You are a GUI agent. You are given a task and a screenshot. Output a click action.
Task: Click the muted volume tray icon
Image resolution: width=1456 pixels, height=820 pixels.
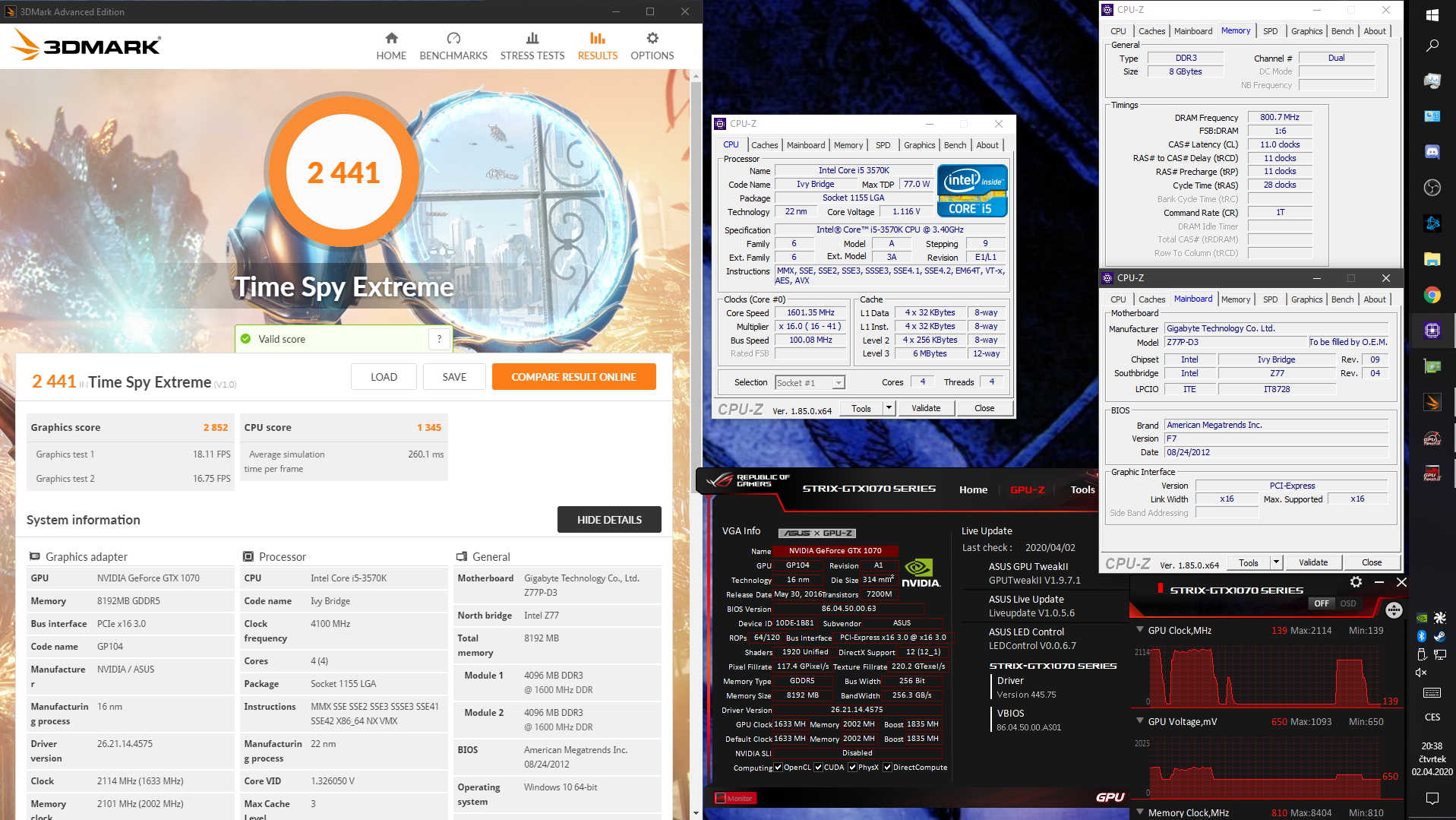[x=1422, y=673]
